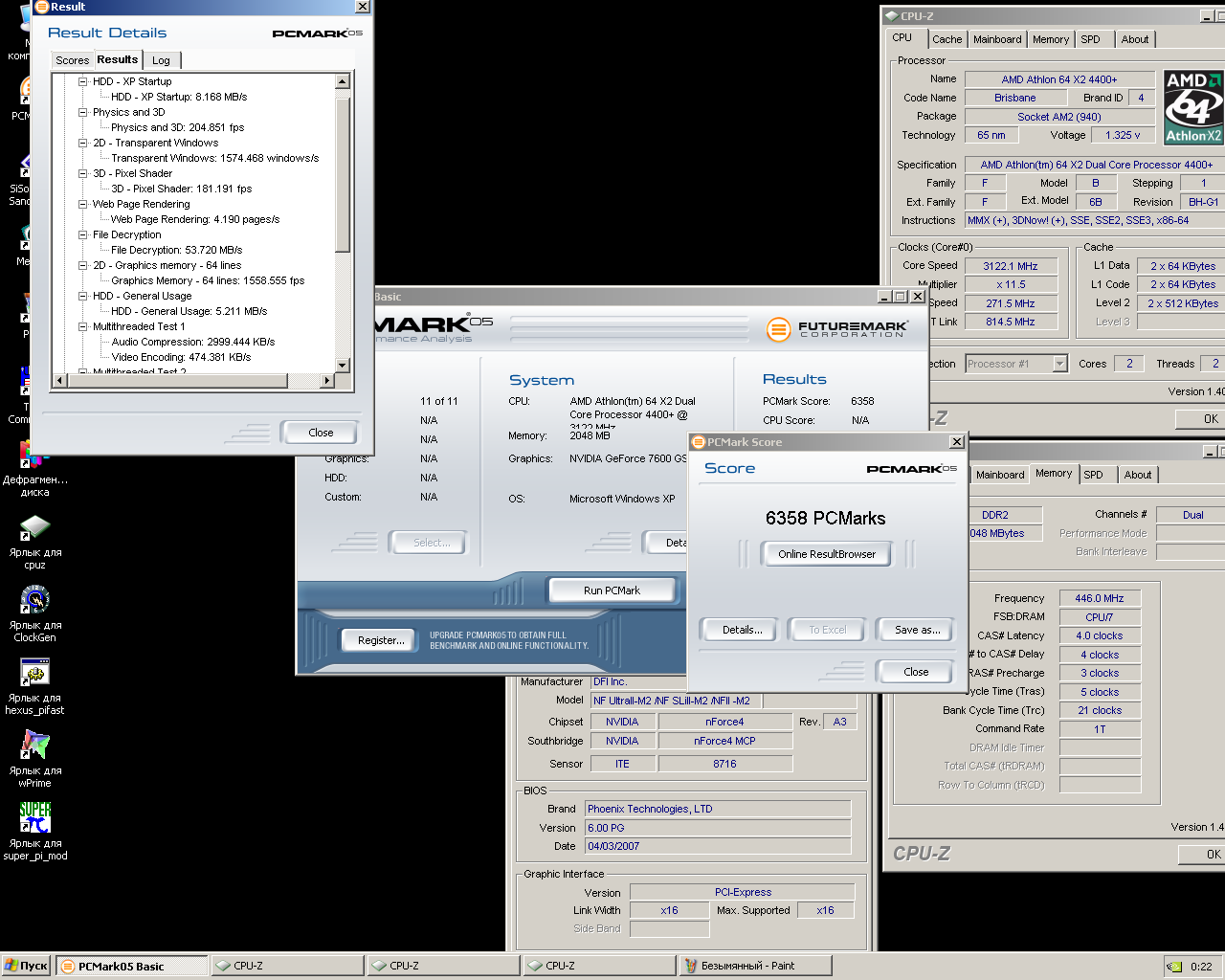Screen dimensions: 1225x980
Task: Switch to the Scores tab in Result Details
Action: [72, 60]
